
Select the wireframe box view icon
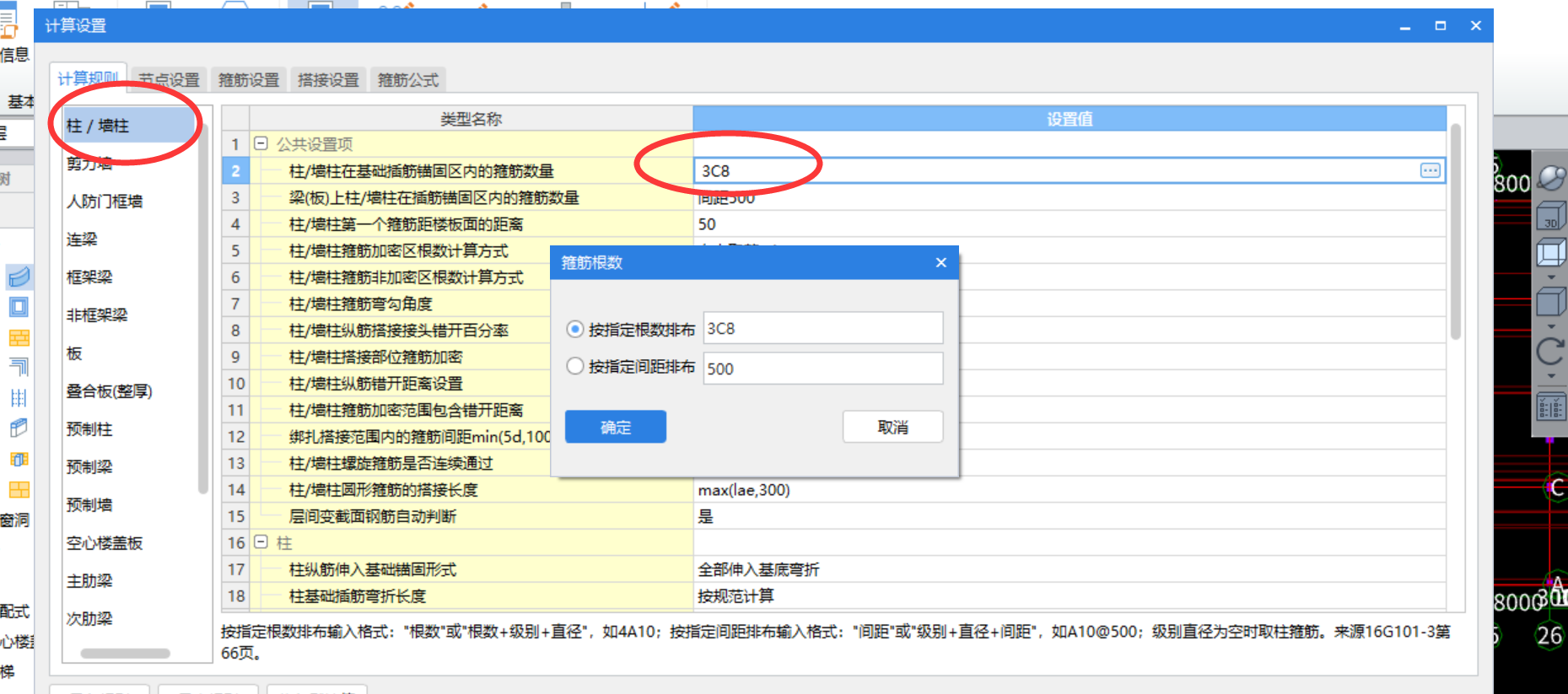pyautogui.click(x=1551, y=253)
